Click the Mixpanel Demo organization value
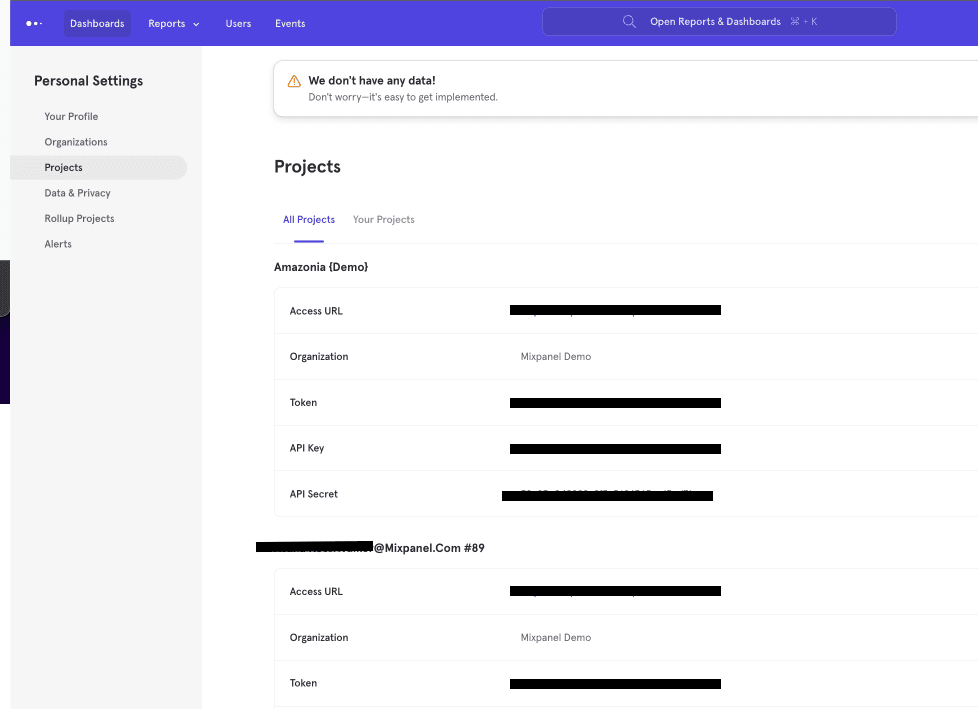The image size is (978, 709). pos(555,355)
